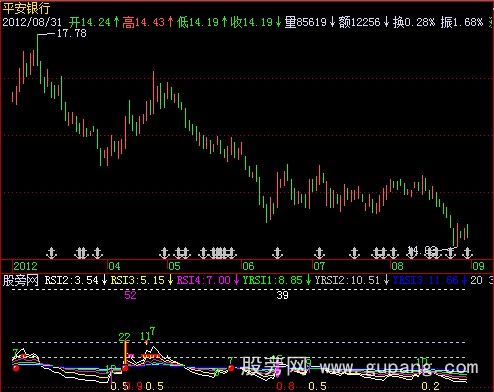Click the volume value 量85619
This screenshot has height=392, width=494.
(306, 22)
